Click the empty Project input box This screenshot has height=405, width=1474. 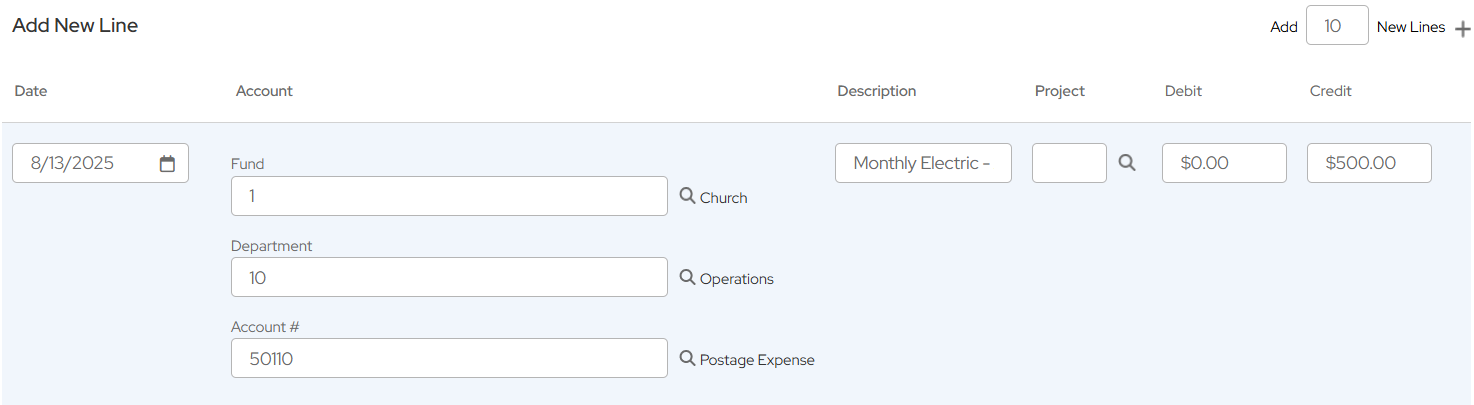click(1068, 163)
